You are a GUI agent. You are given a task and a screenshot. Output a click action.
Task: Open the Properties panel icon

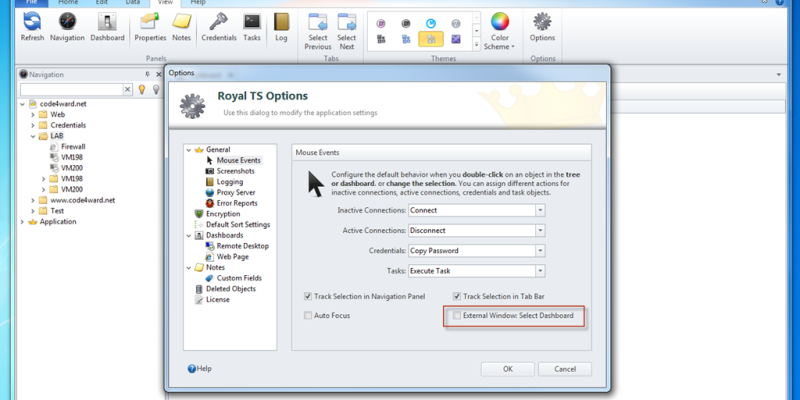coord(150,22)
